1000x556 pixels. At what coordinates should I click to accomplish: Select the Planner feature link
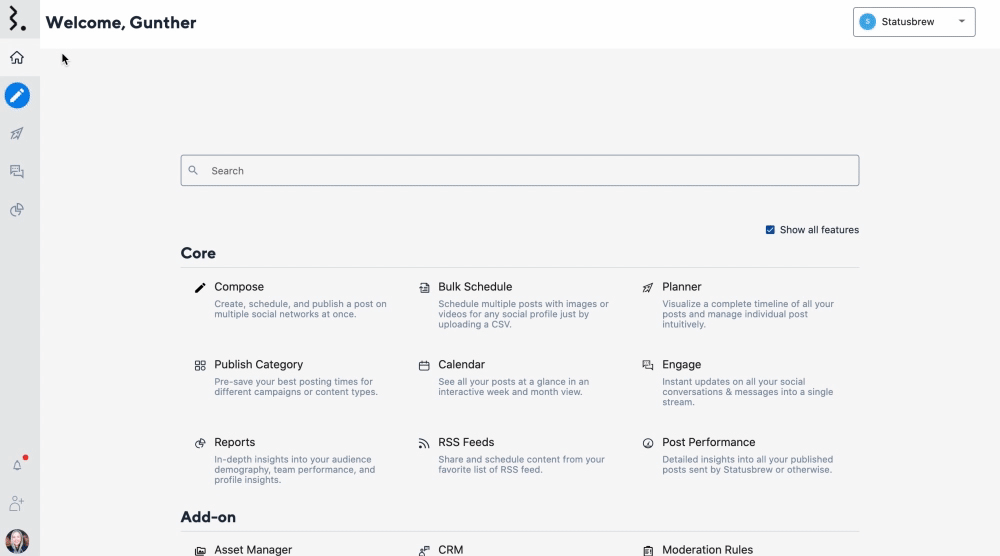pos(682,287)
